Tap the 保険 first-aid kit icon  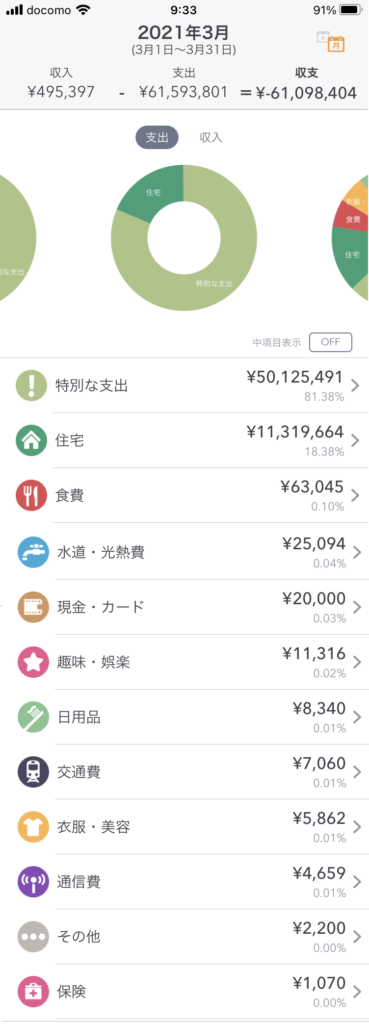31,991
